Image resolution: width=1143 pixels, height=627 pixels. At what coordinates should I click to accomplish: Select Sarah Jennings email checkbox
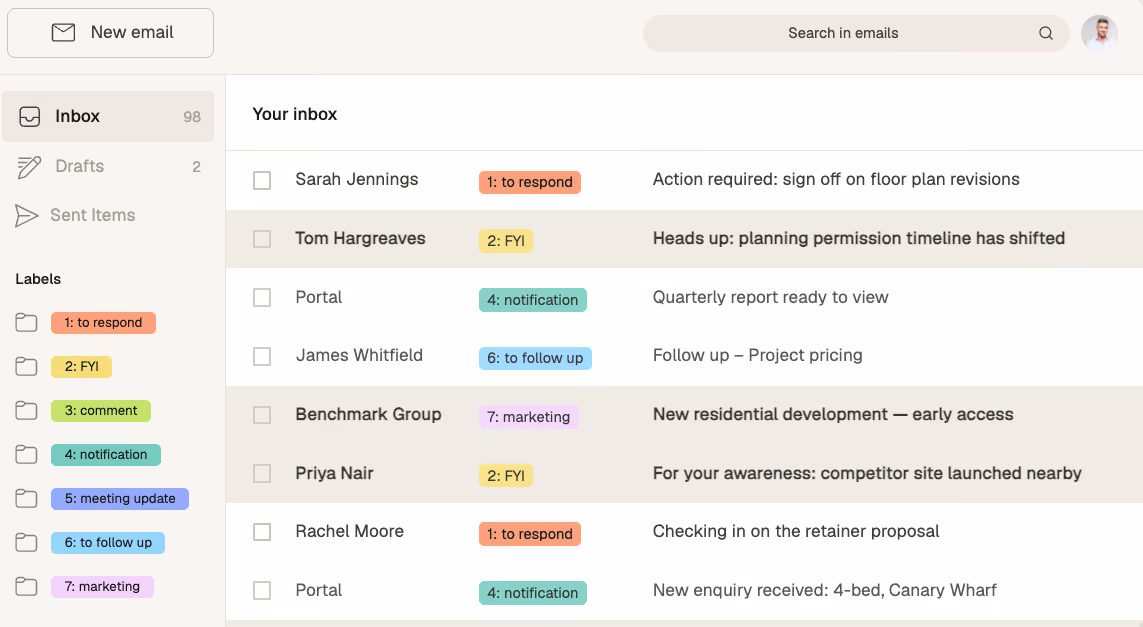(262, 180)
